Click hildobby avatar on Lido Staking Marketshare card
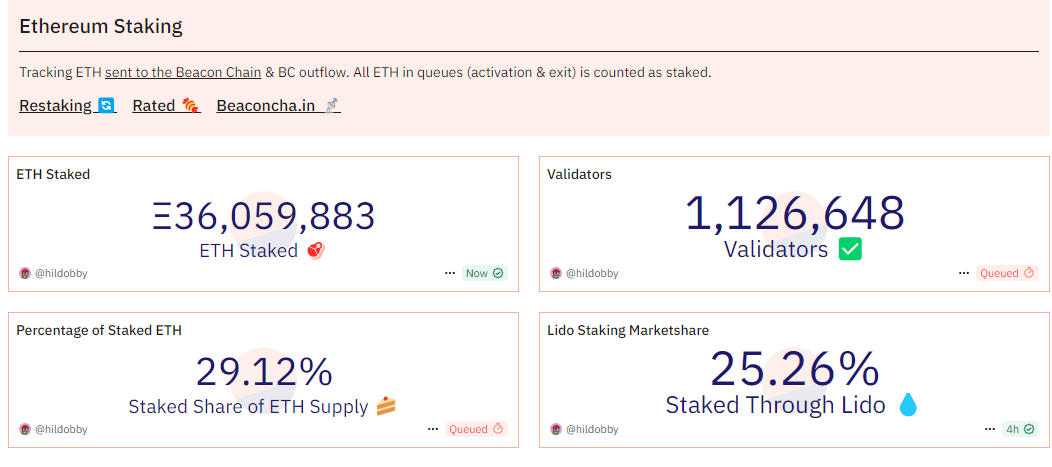The height and width of the screenshot is (467, 1052). (x=556, y=429)
